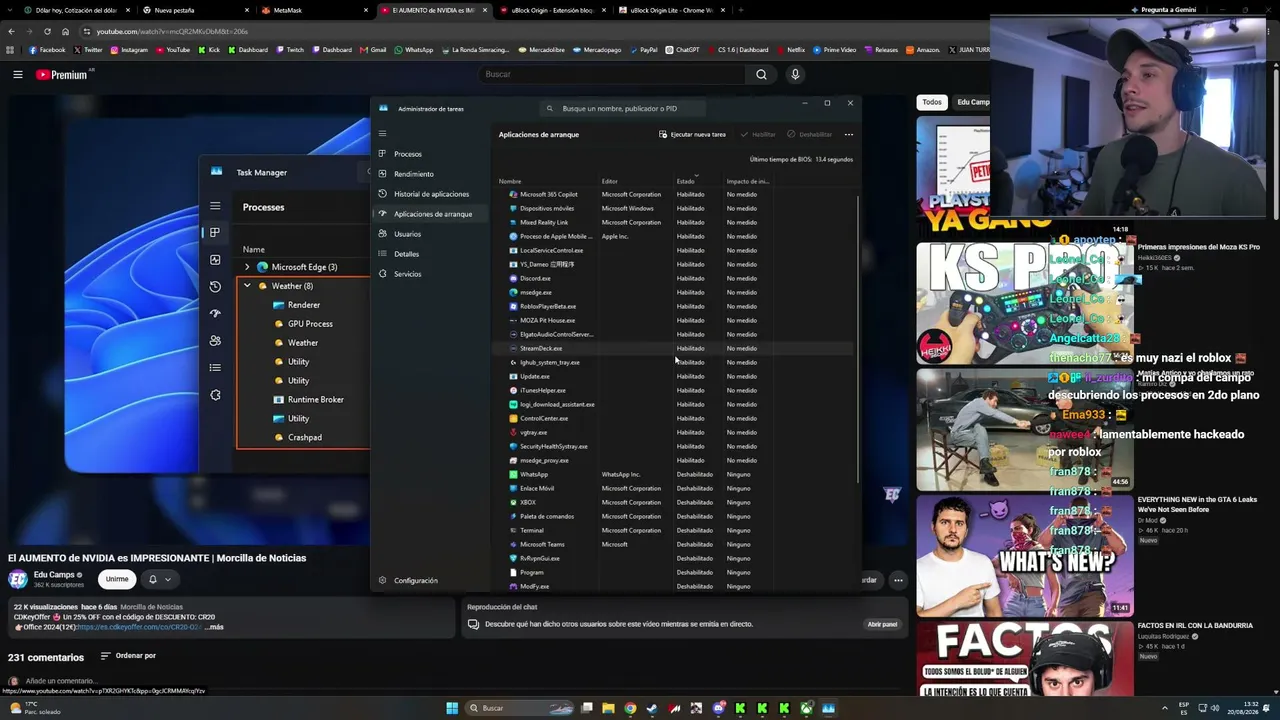The image size is (1280, 720).
Task: Open the Gmail bookmark
Action: [x=373, y=50]
